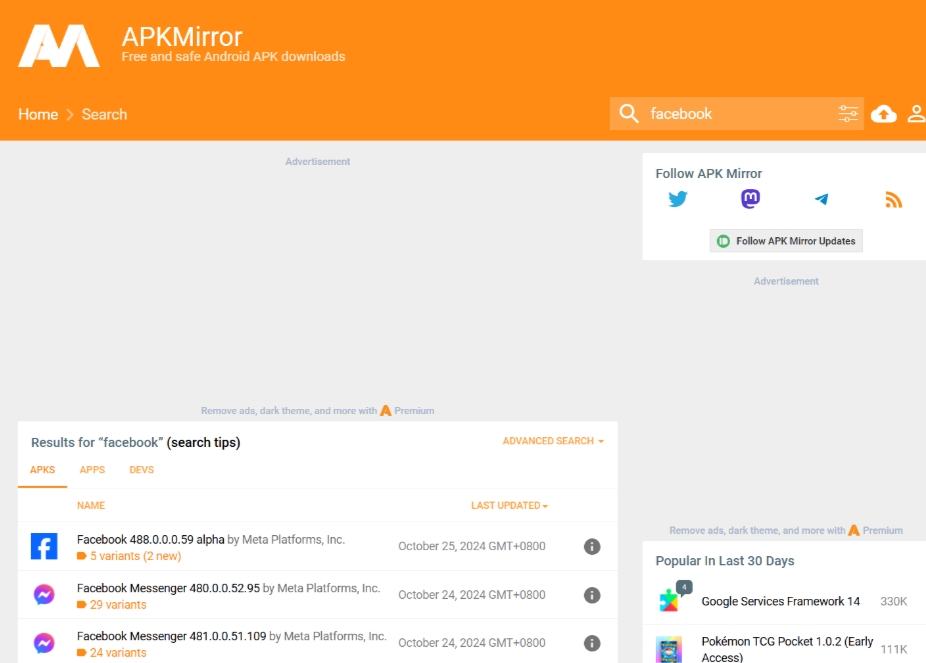The image size is (926, 663).
Task: Click the upload APK cloud icon
Action: (883, 113)
